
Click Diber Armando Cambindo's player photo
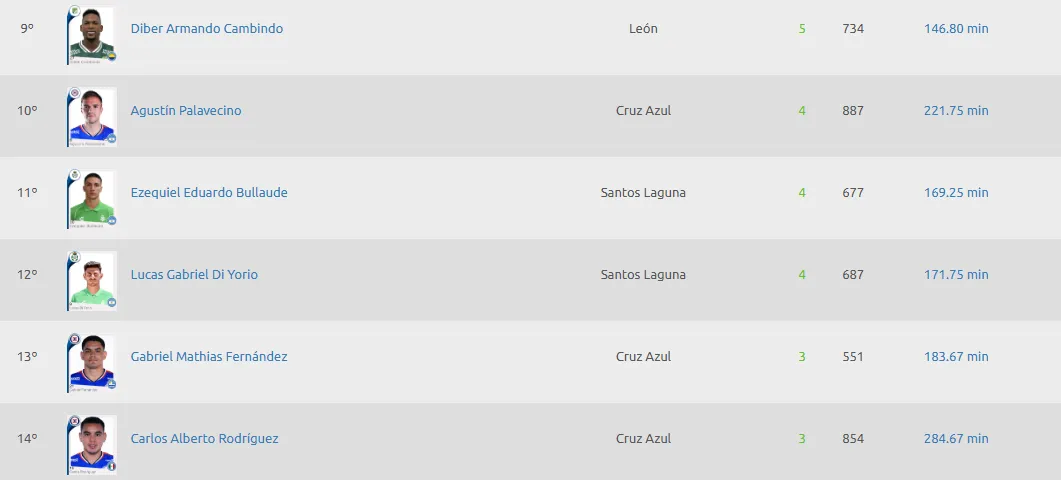[x=91, y=34]
